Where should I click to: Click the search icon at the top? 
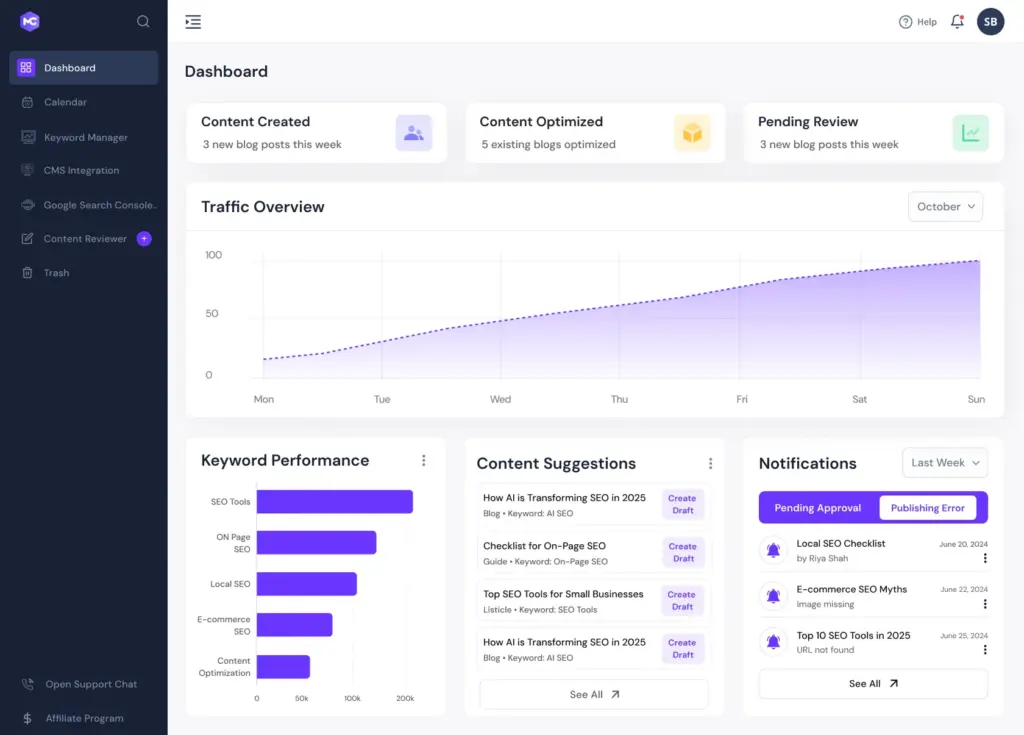click(x=143, y=20)
